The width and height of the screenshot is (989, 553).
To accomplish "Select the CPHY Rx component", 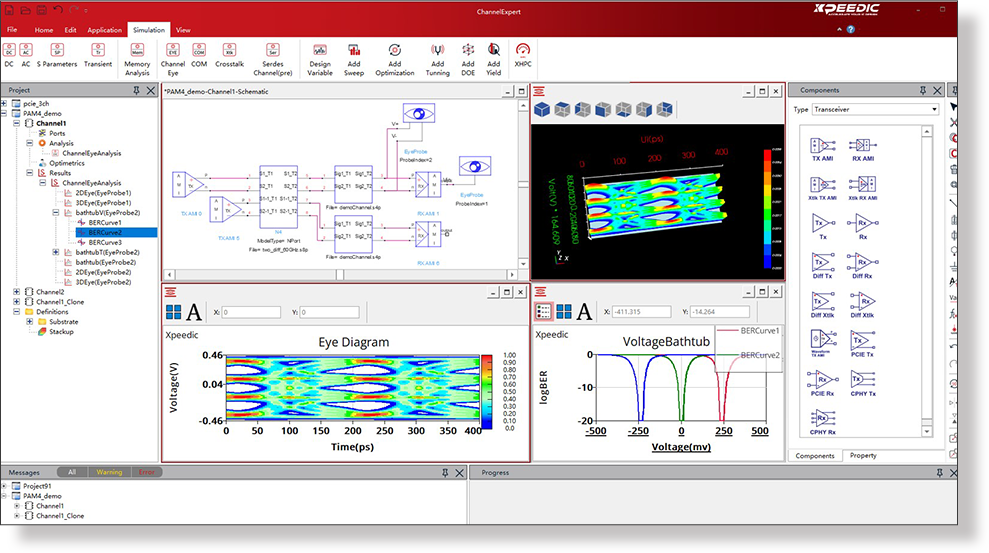I will pyautogui.click(x=822, y=422).
